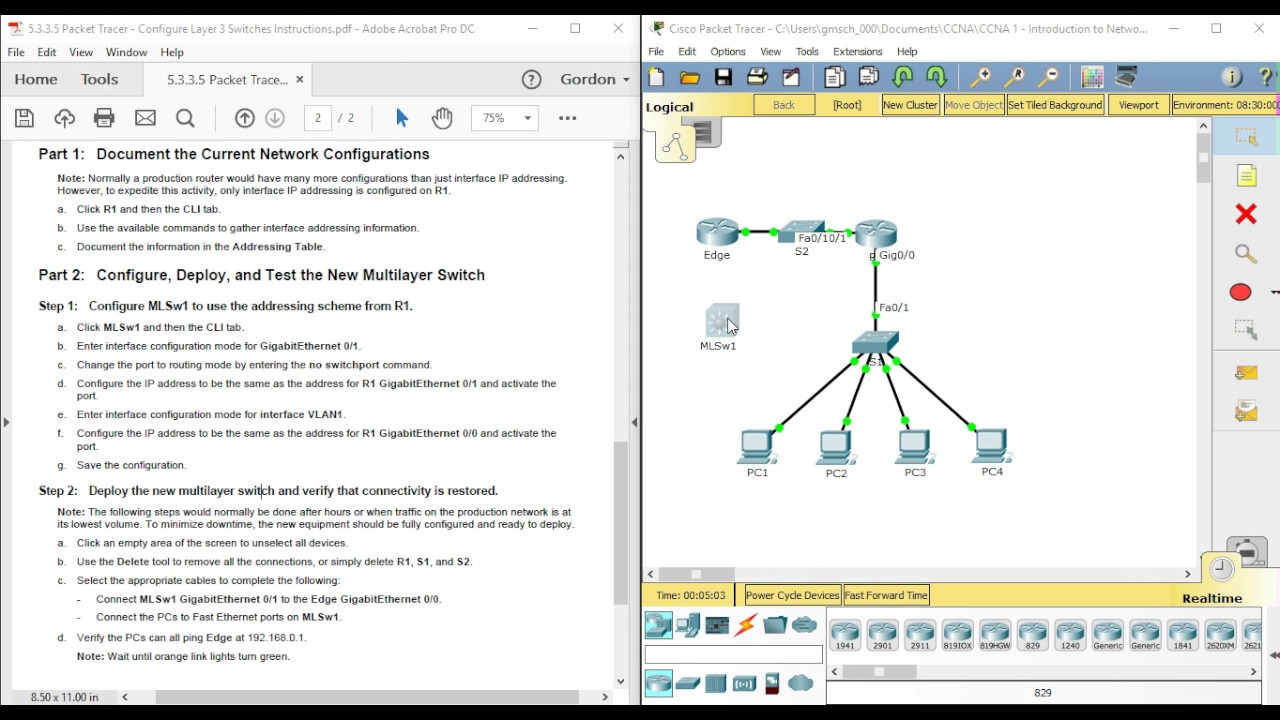Open the Drawing Palette icon

coord(1092,77)
